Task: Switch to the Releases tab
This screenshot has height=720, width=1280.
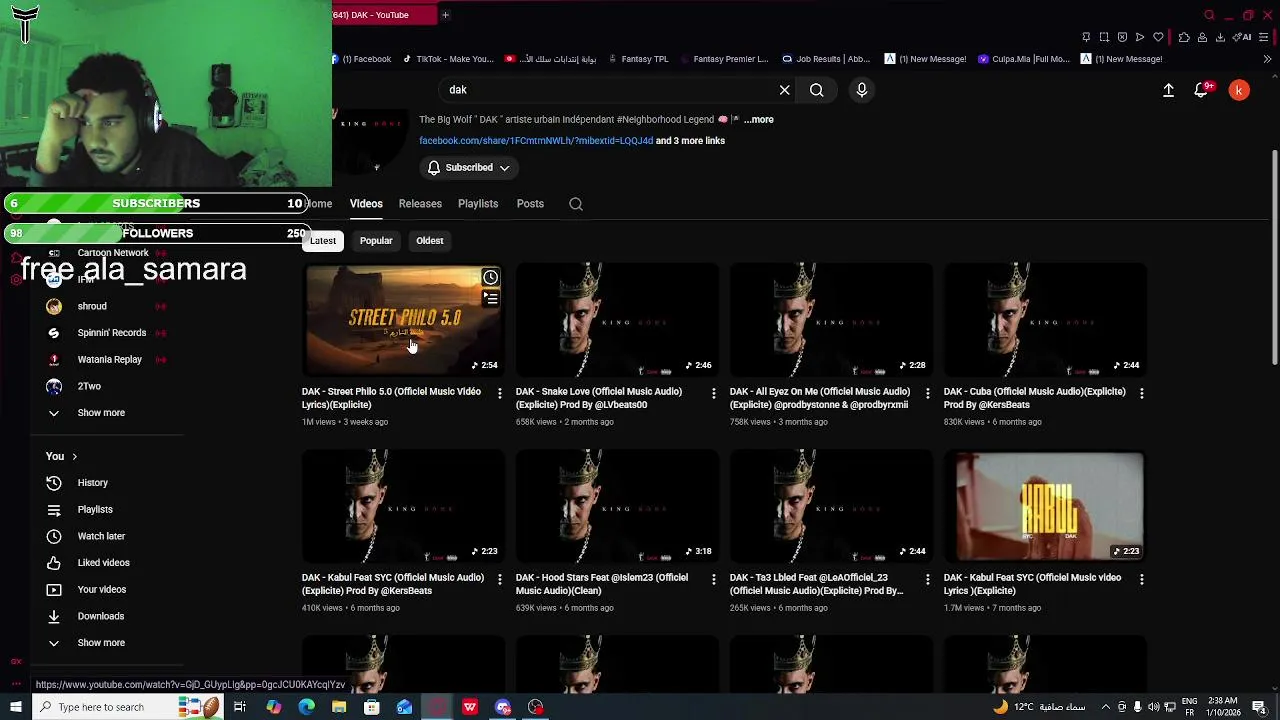Action: (420, 204)
